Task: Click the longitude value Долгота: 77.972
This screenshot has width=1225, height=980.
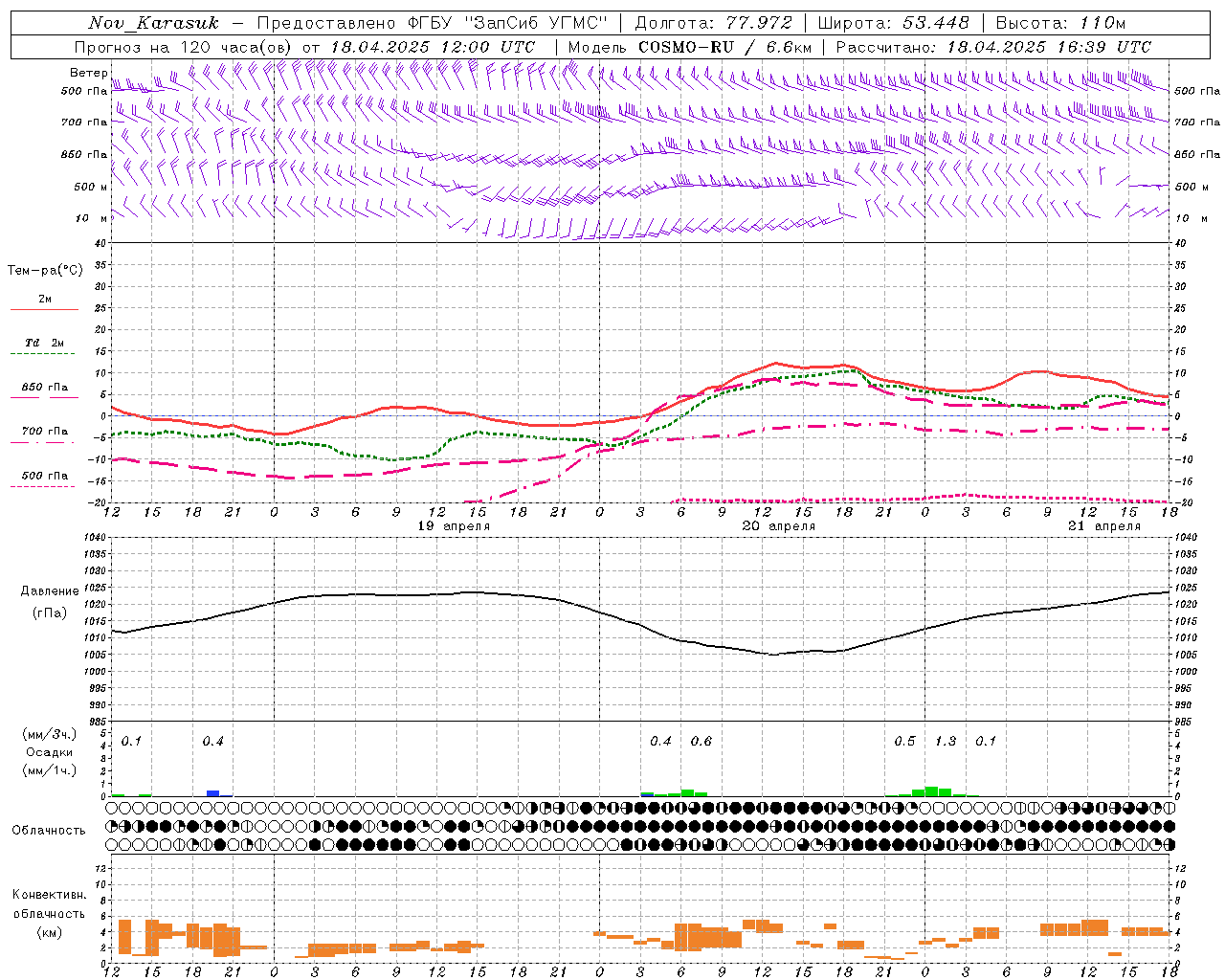Action: tap(714, 23)
